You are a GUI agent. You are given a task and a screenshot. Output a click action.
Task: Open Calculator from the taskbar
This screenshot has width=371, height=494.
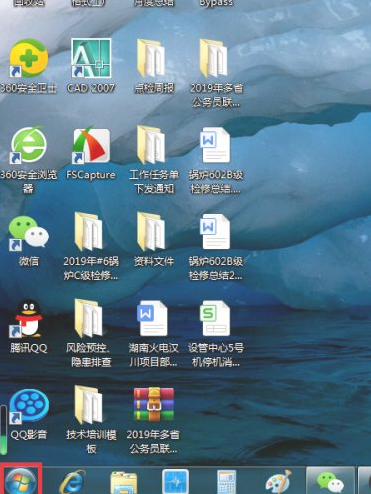[227, 482]
